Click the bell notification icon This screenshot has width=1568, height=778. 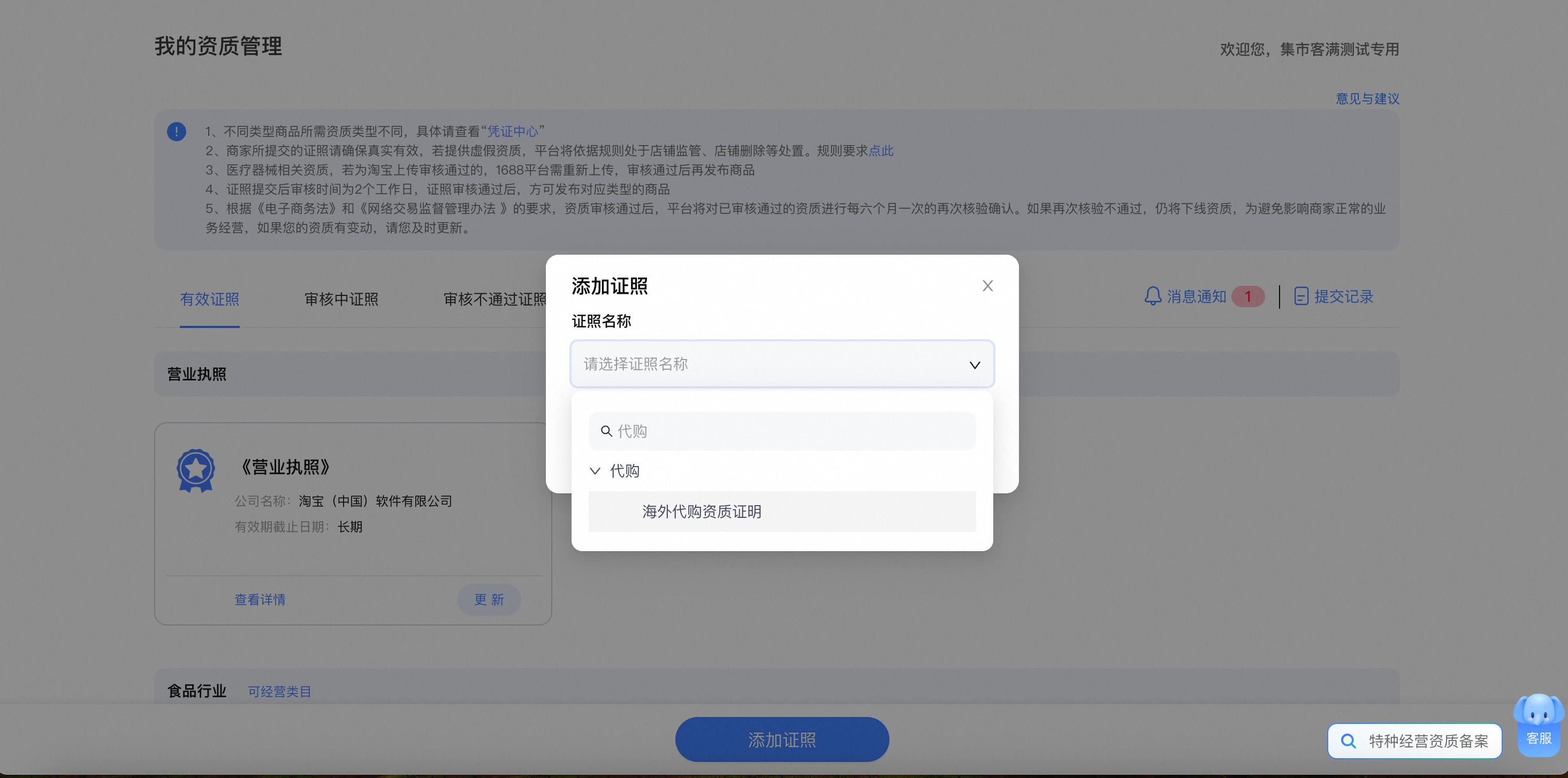point(1152,296)
